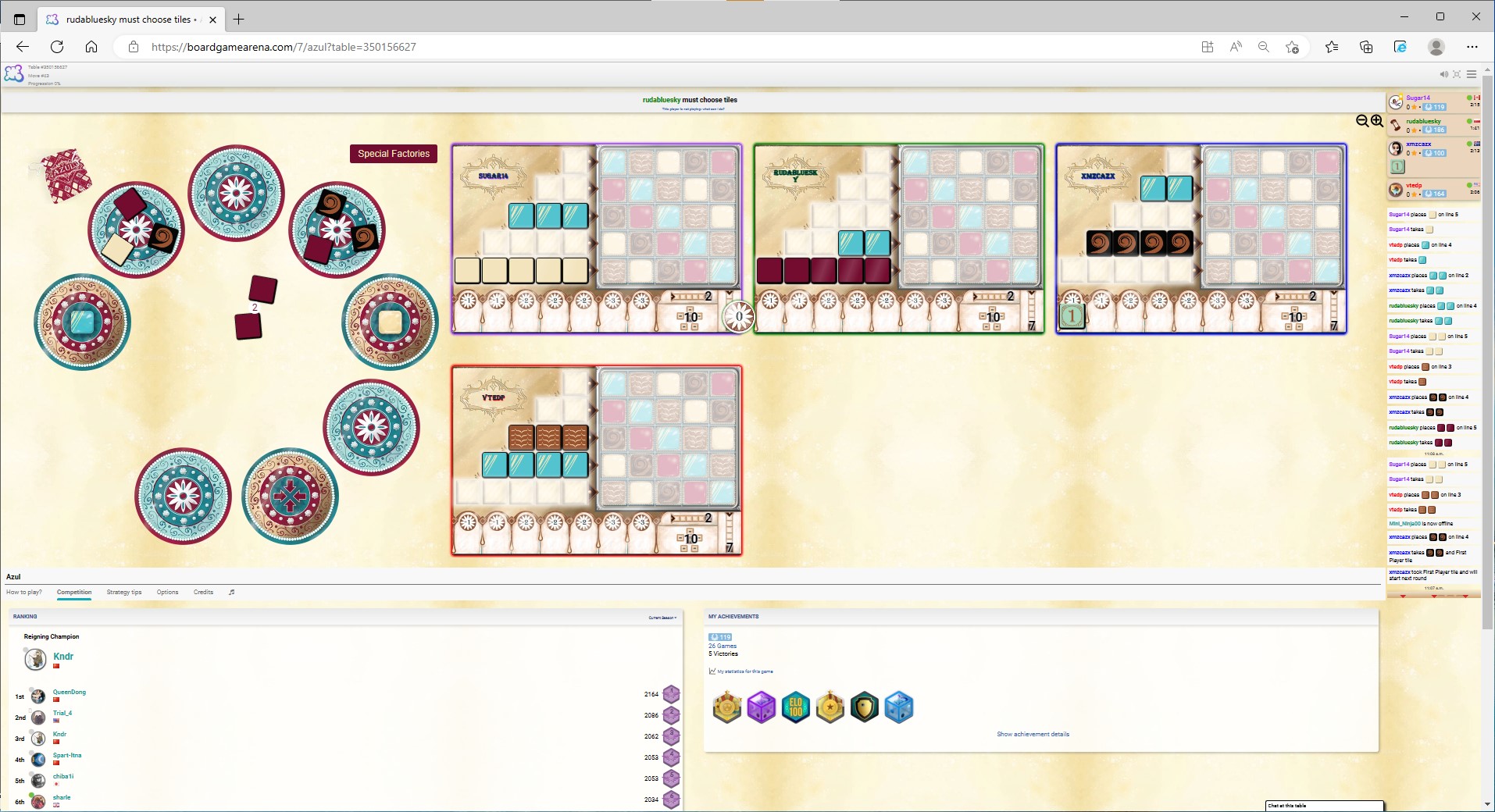Click the Chat at this table input

(1324, 806)
